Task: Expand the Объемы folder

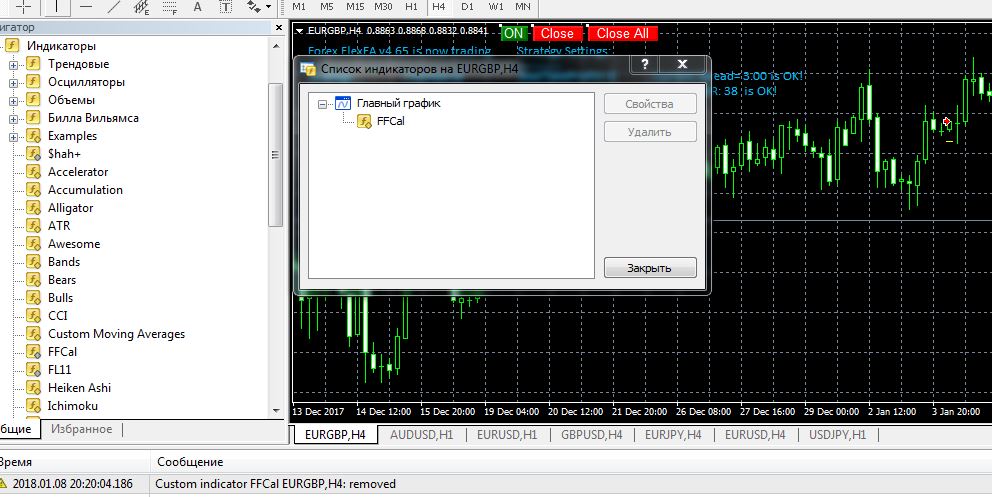Action: tap(13, 101)
